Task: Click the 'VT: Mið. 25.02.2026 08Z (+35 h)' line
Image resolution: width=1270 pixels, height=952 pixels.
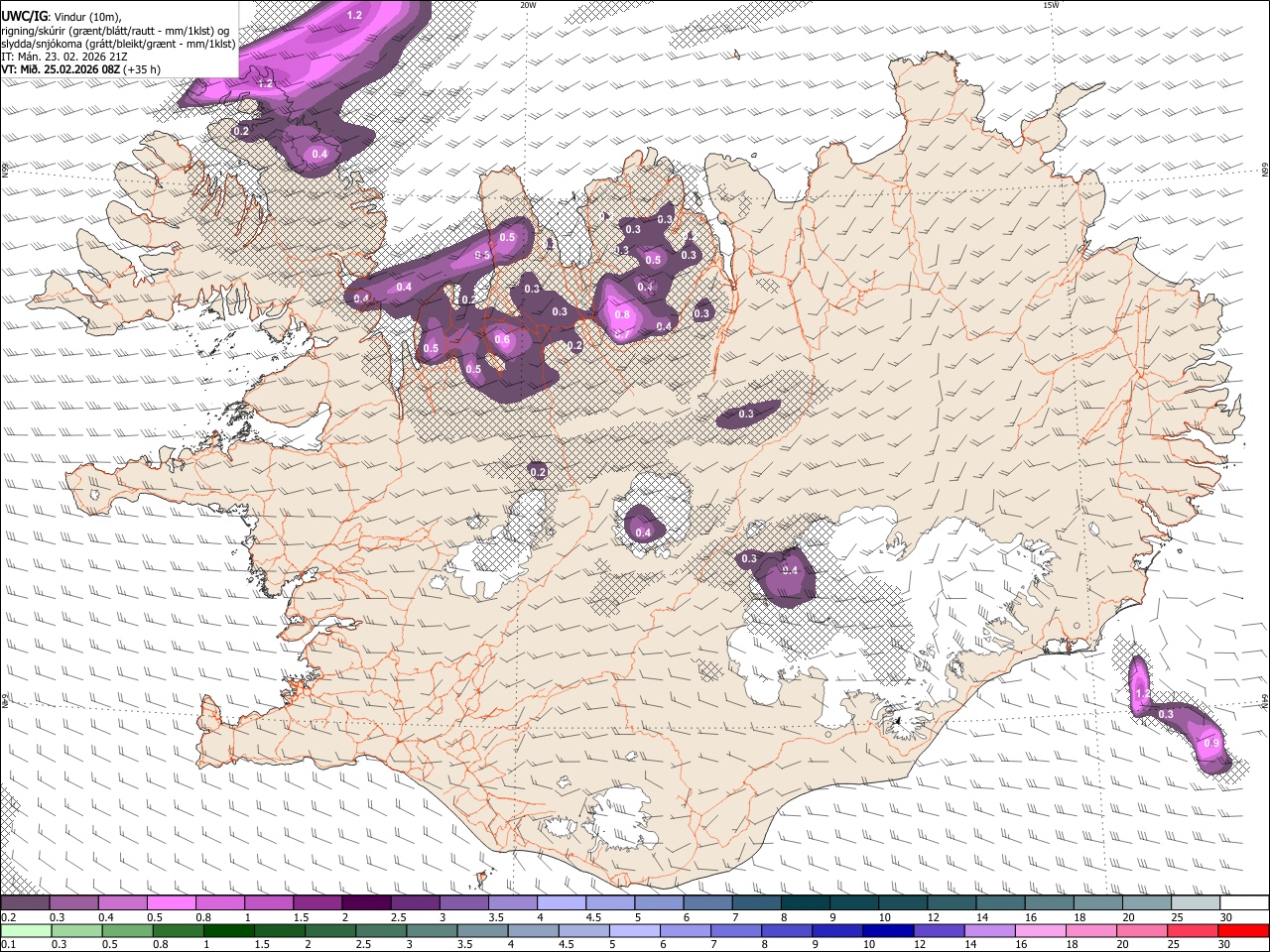Action: [x=81, y=69]
